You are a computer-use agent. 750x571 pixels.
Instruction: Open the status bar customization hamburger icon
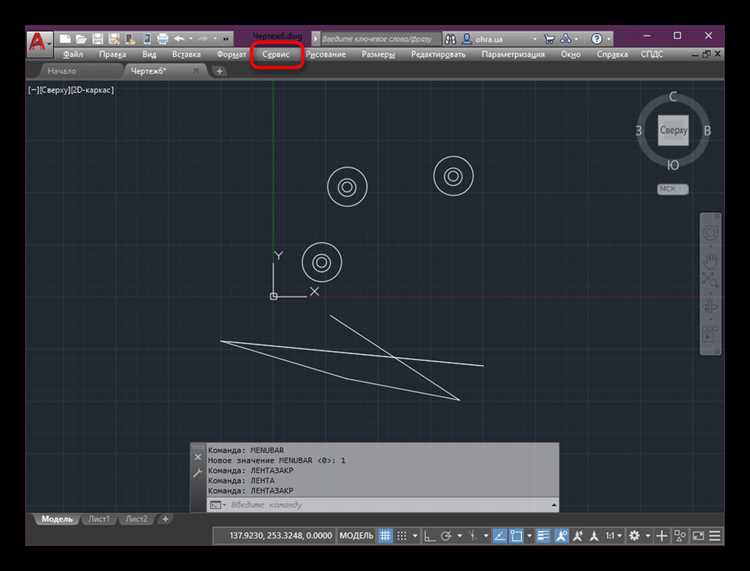point(714,536)
